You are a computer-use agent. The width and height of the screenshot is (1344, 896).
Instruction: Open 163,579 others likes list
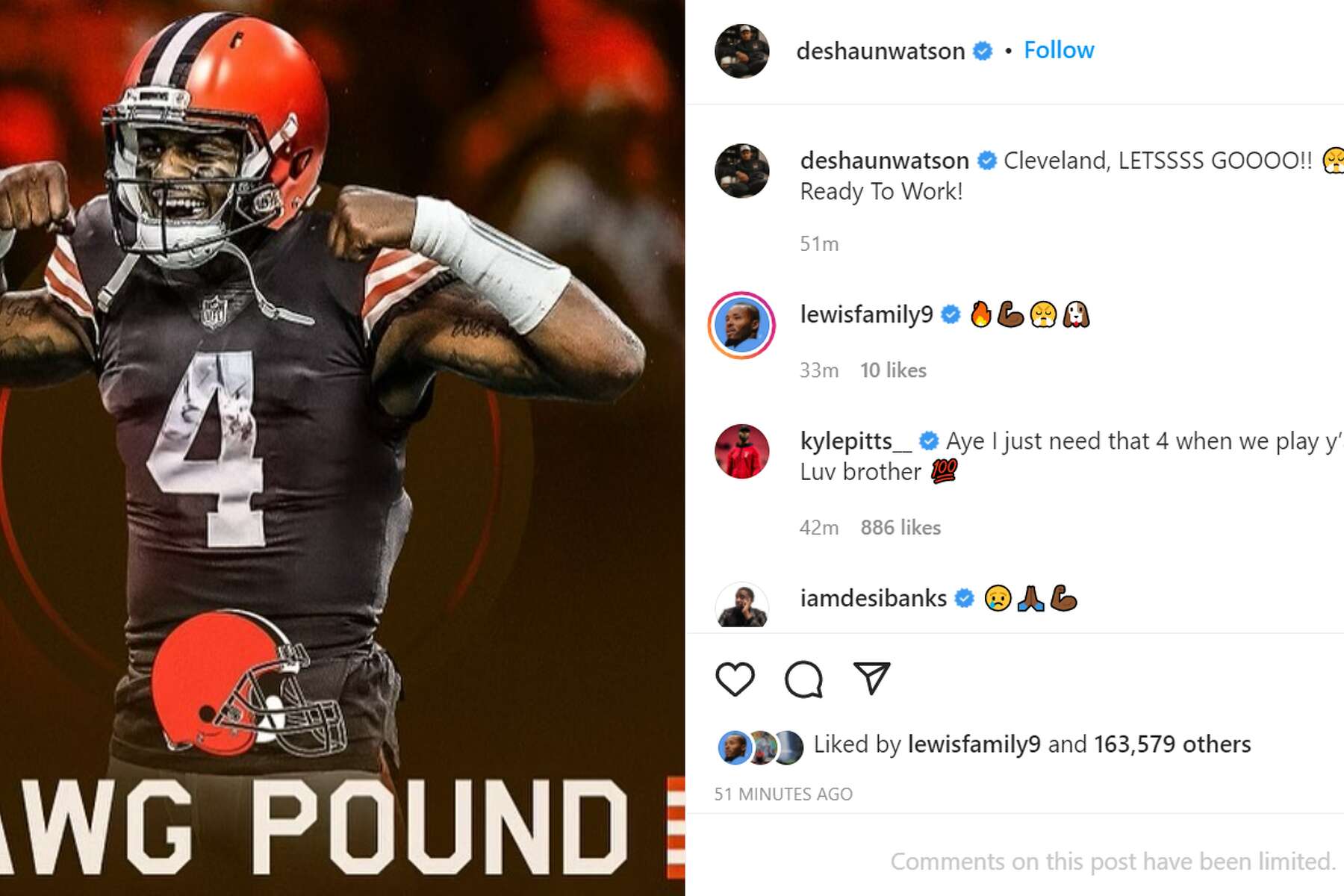1172,744
